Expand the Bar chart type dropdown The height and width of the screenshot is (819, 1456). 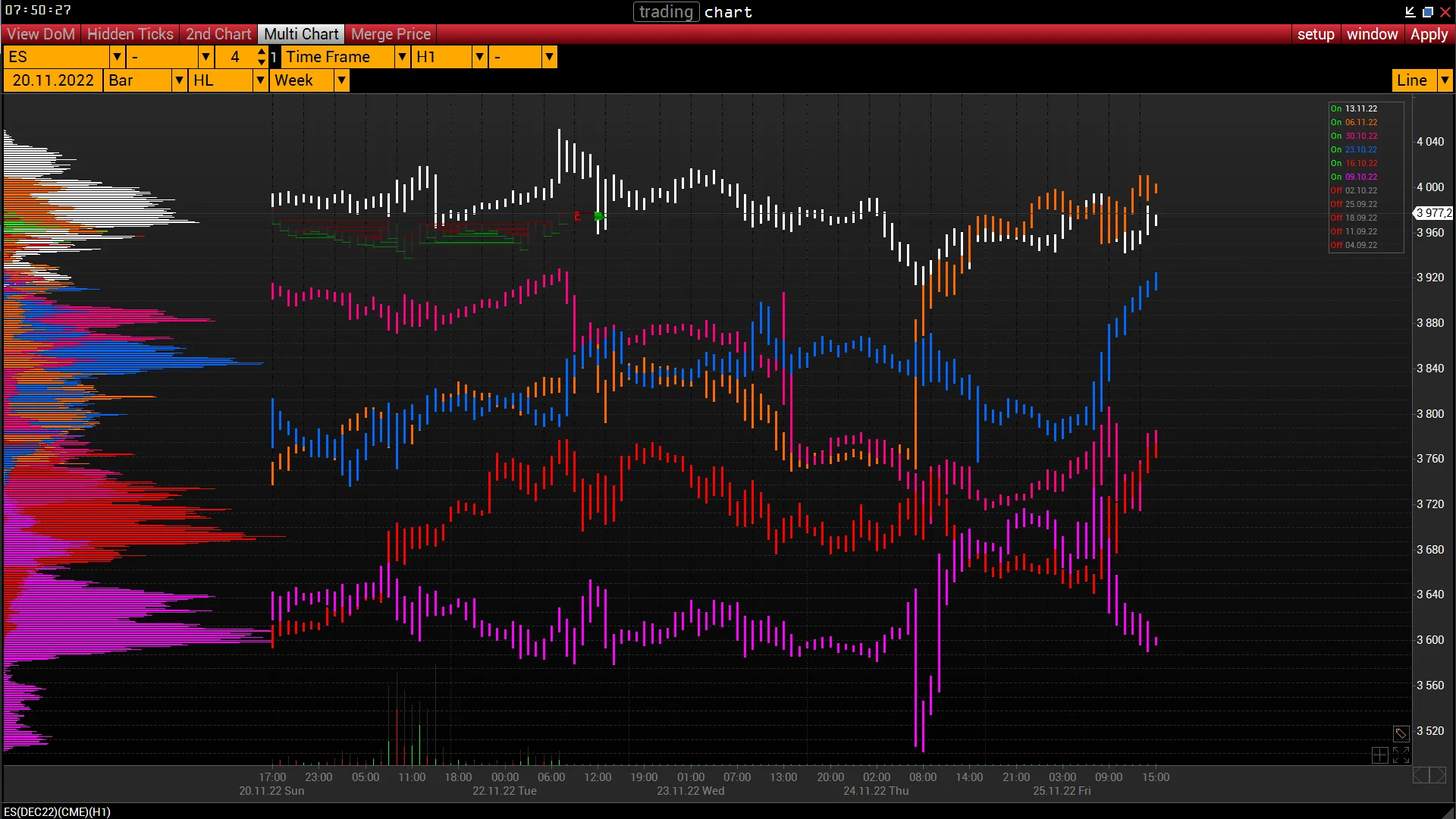point(179,80)
